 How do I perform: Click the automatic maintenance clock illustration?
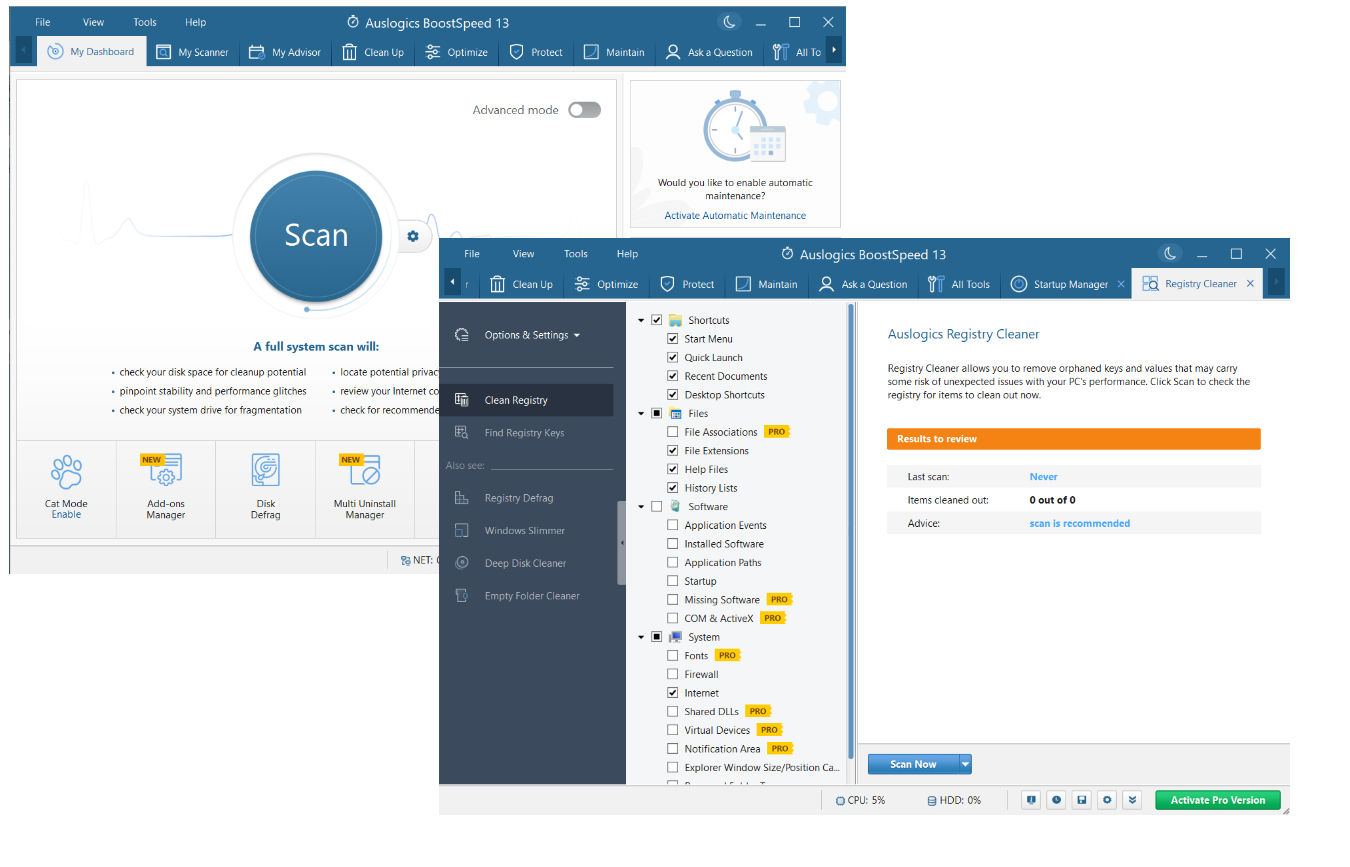click(x=745, y=128)
